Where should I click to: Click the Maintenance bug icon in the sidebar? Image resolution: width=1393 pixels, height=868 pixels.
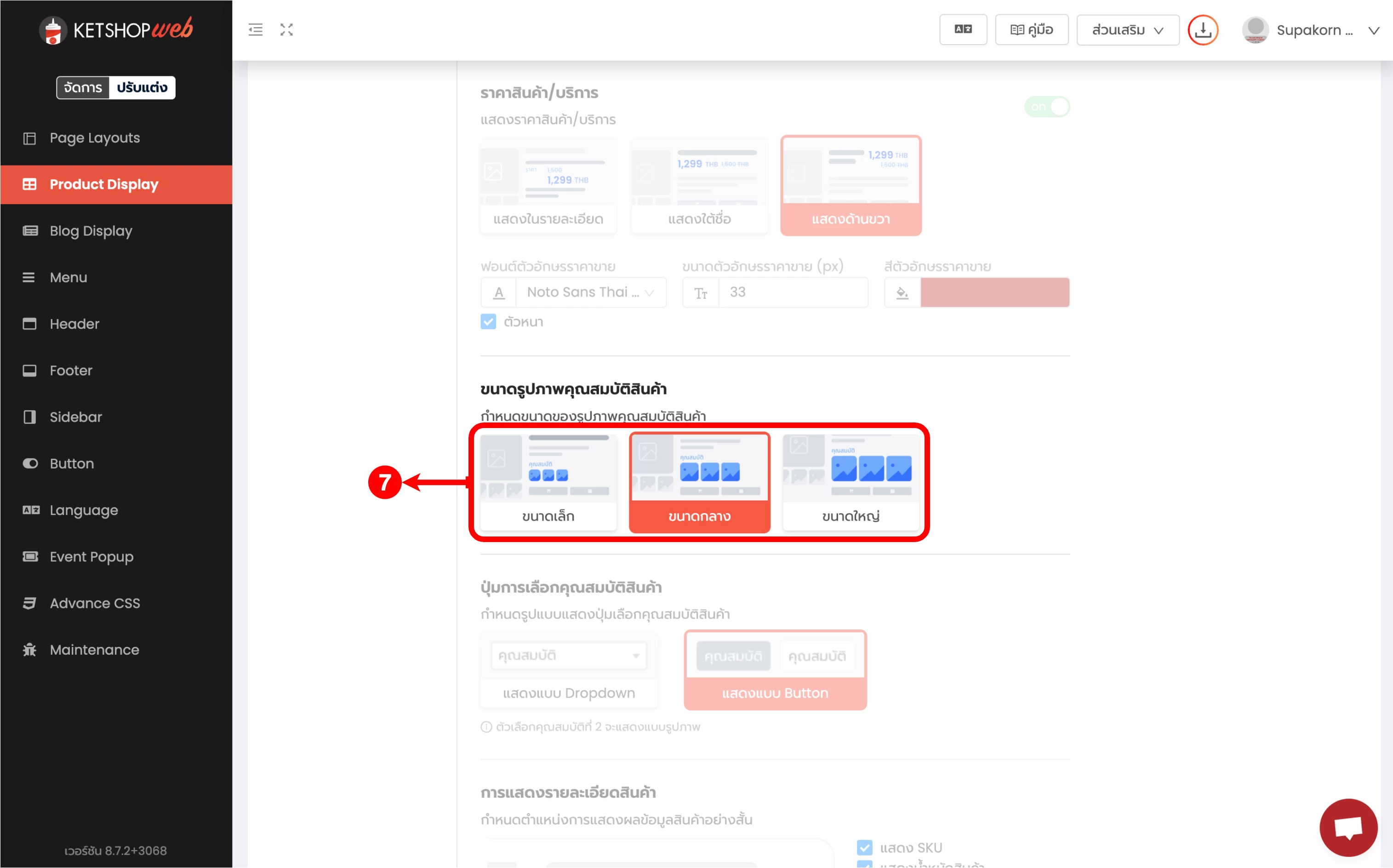point(30,650)
